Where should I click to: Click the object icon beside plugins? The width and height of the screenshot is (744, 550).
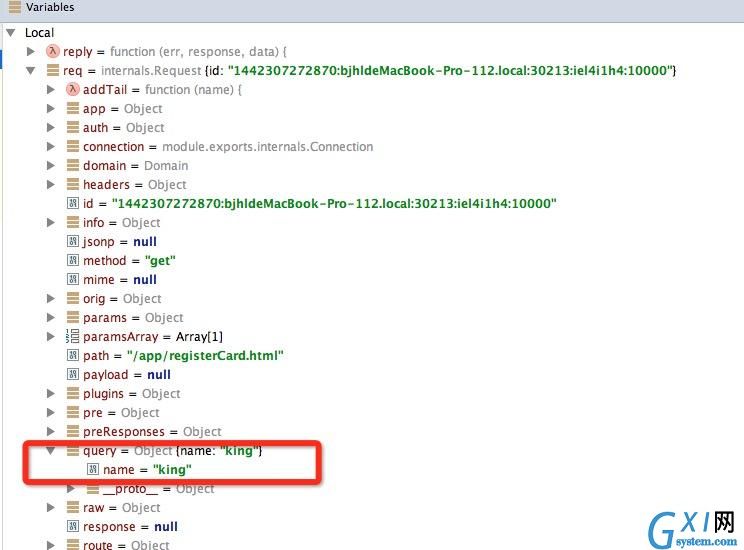[73, 393]
